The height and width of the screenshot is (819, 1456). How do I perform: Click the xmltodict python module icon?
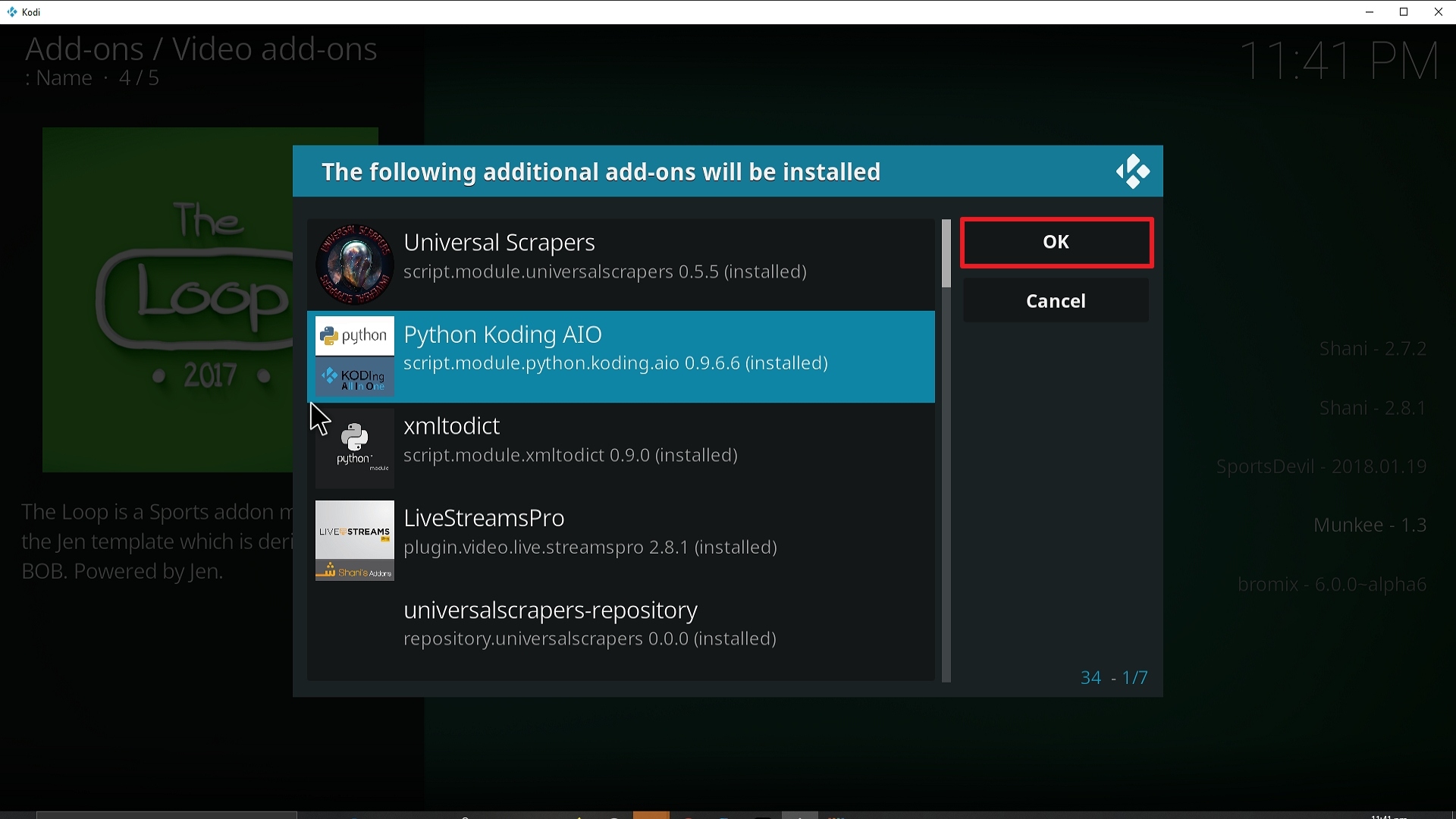click(354, 448)
